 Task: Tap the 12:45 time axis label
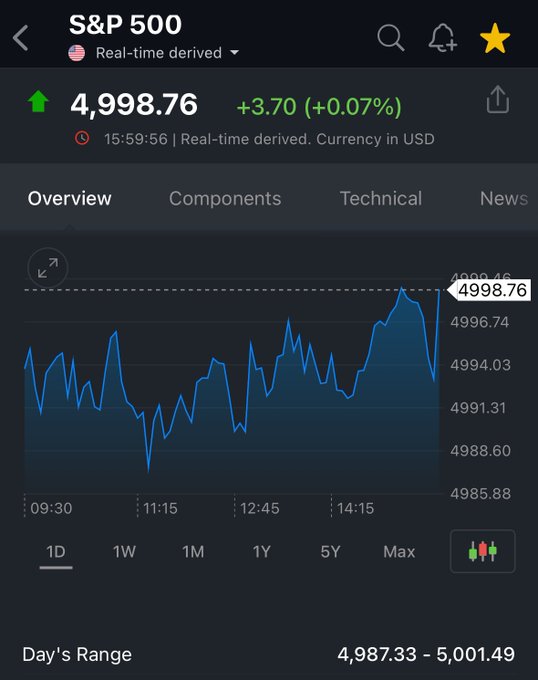coord(260,508)
